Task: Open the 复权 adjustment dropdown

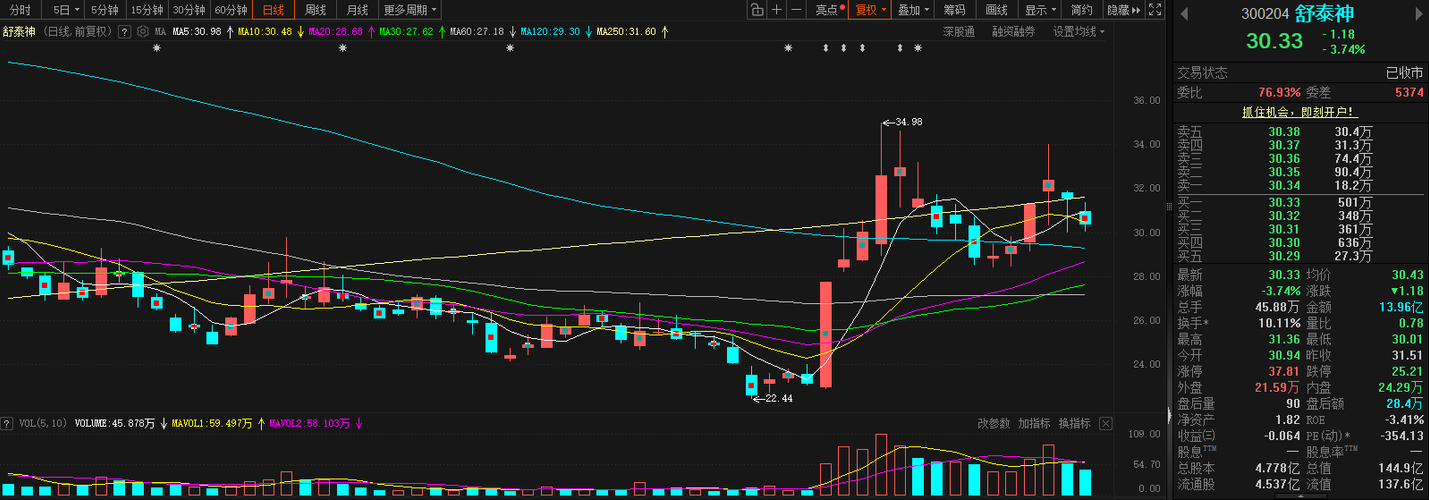Action: click(x=871, y=10)
